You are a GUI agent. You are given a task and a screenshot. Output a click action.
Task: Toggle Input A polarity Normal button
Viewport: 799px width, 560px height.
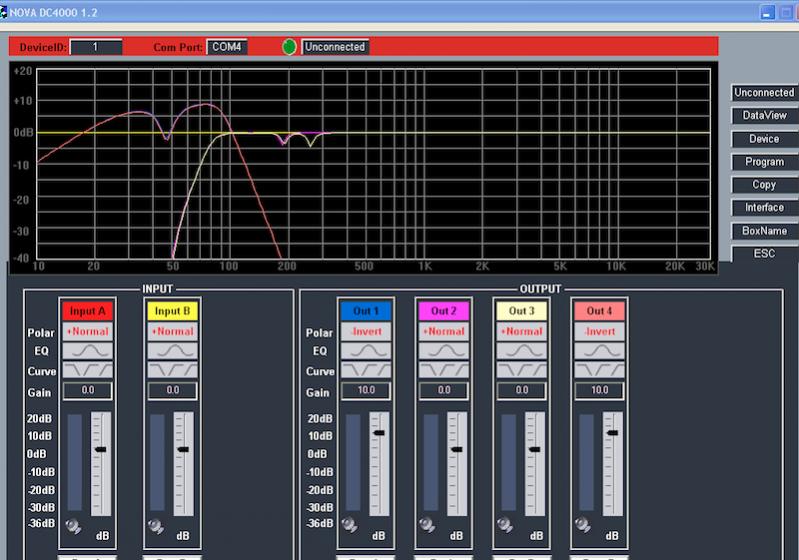[x=87, y=331]
